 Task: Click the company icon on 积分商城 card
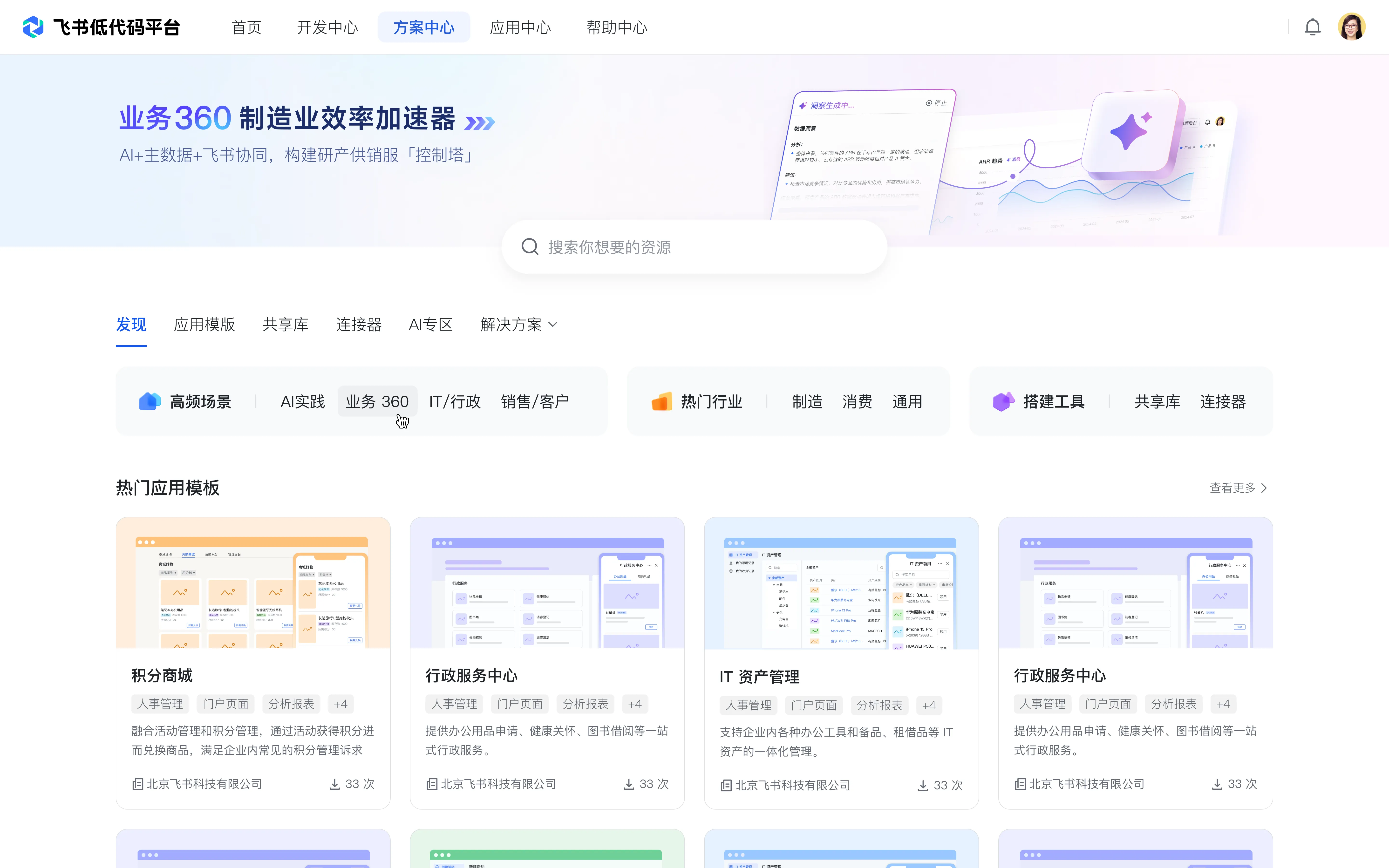pyautogui.click(x=138, y=784)
